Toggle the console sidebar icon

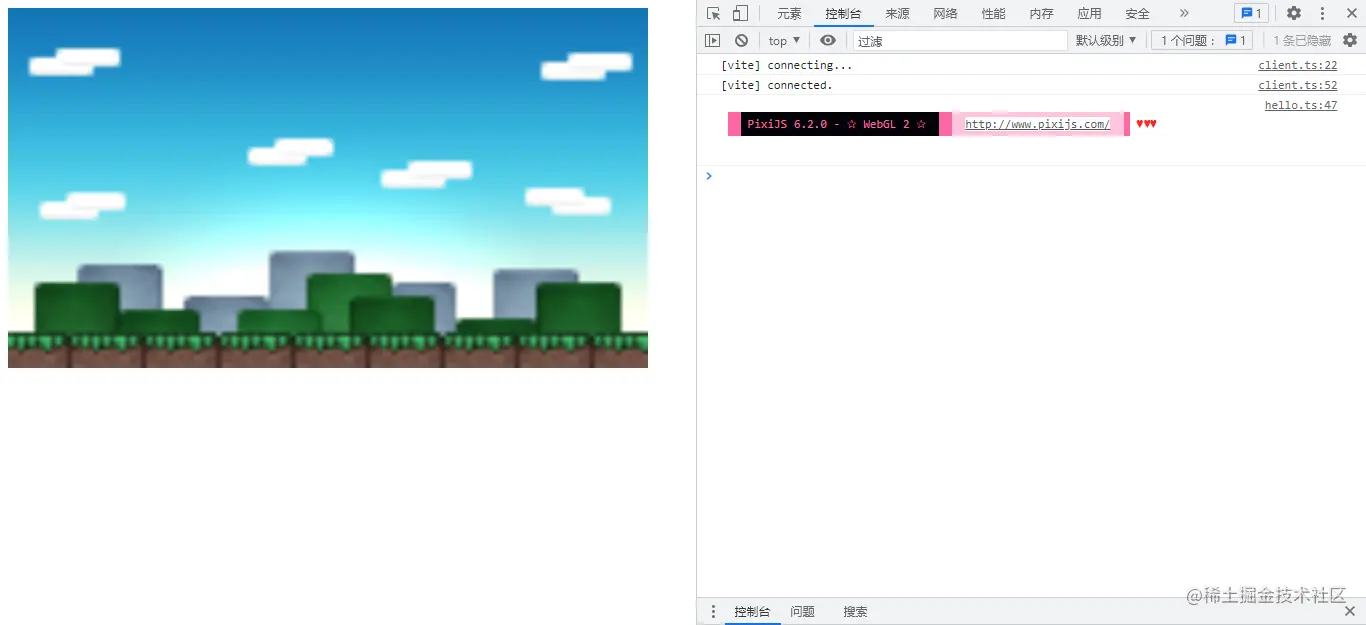712,40
